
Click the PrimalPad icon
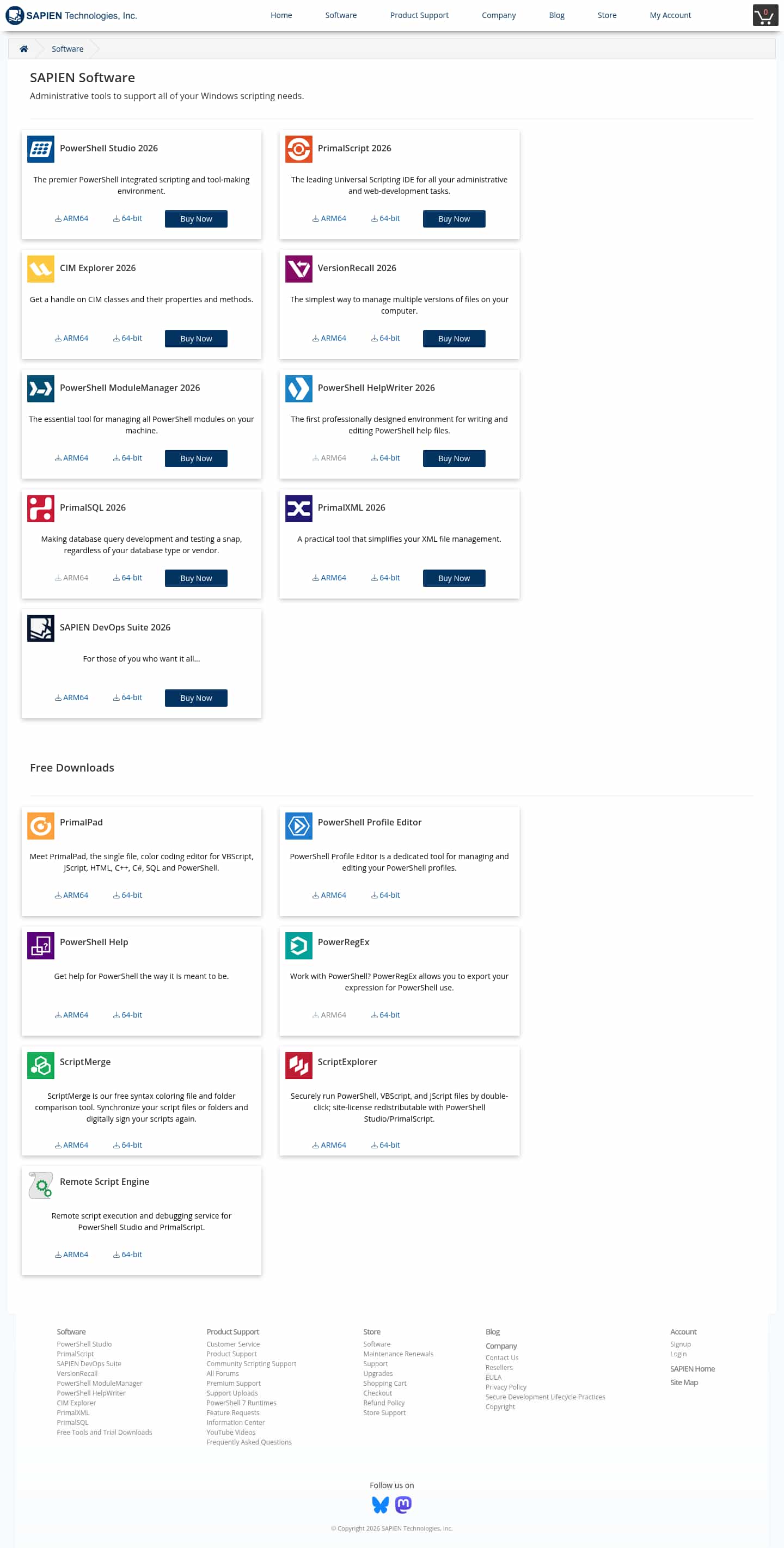point(41,825)
